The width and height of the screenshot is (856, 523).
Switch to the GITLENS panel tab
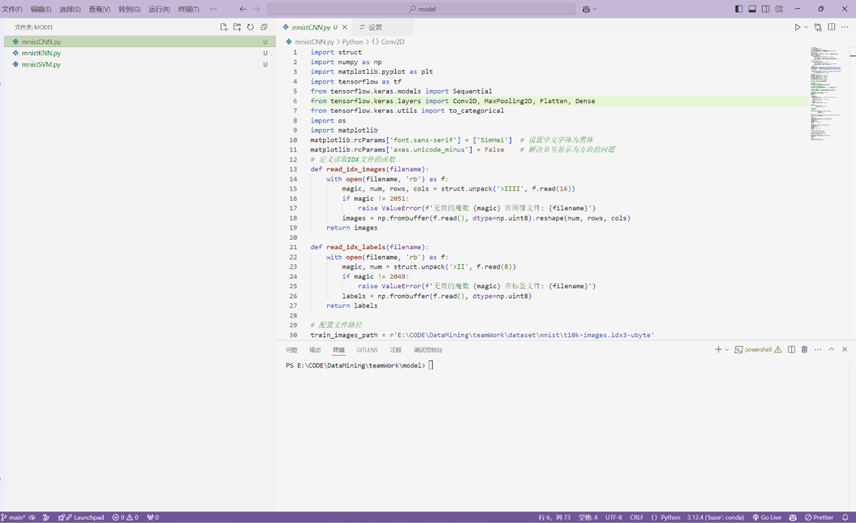(367, 350)
